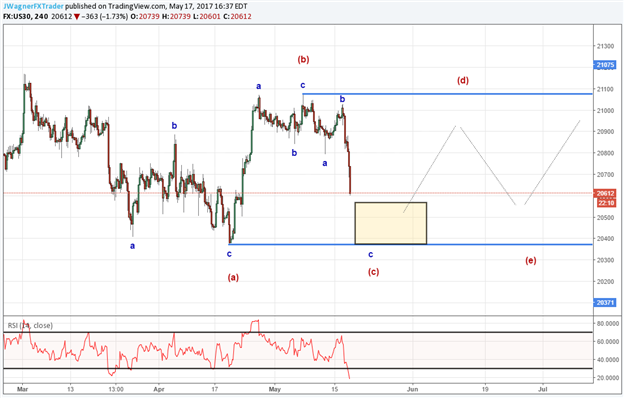Viewport: 624px width, 398px height.
Task: Select the red (b) wave label
Action: point(303,60)
